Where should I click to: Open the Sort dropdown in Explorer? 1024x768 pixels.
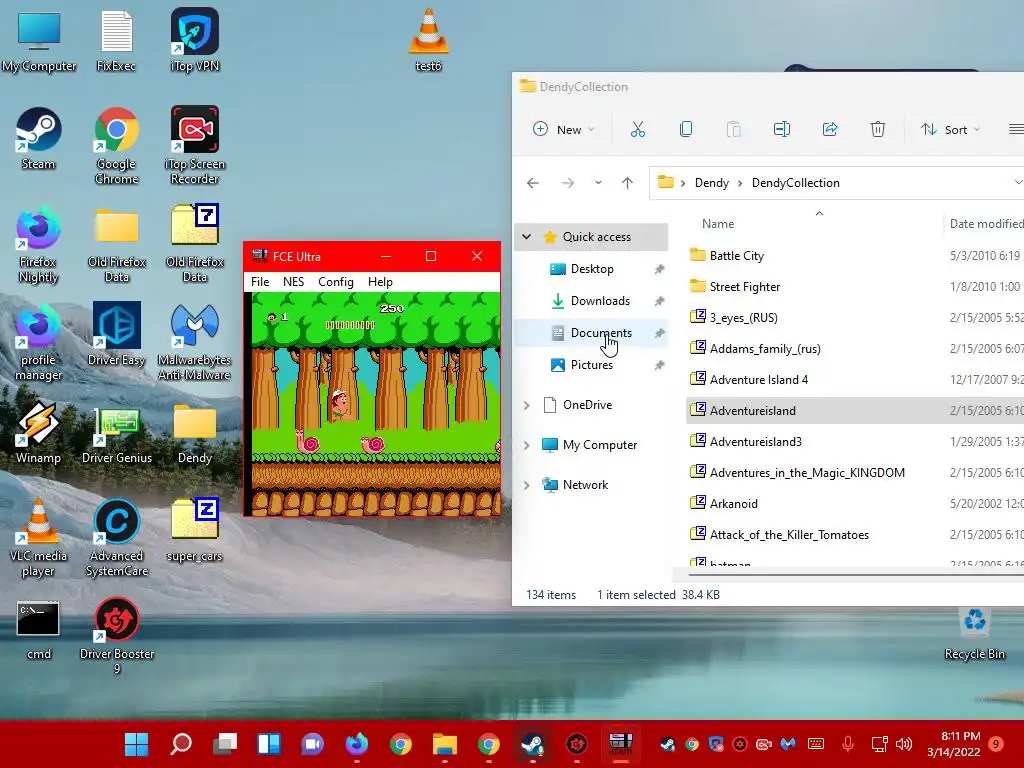(950, 129)
